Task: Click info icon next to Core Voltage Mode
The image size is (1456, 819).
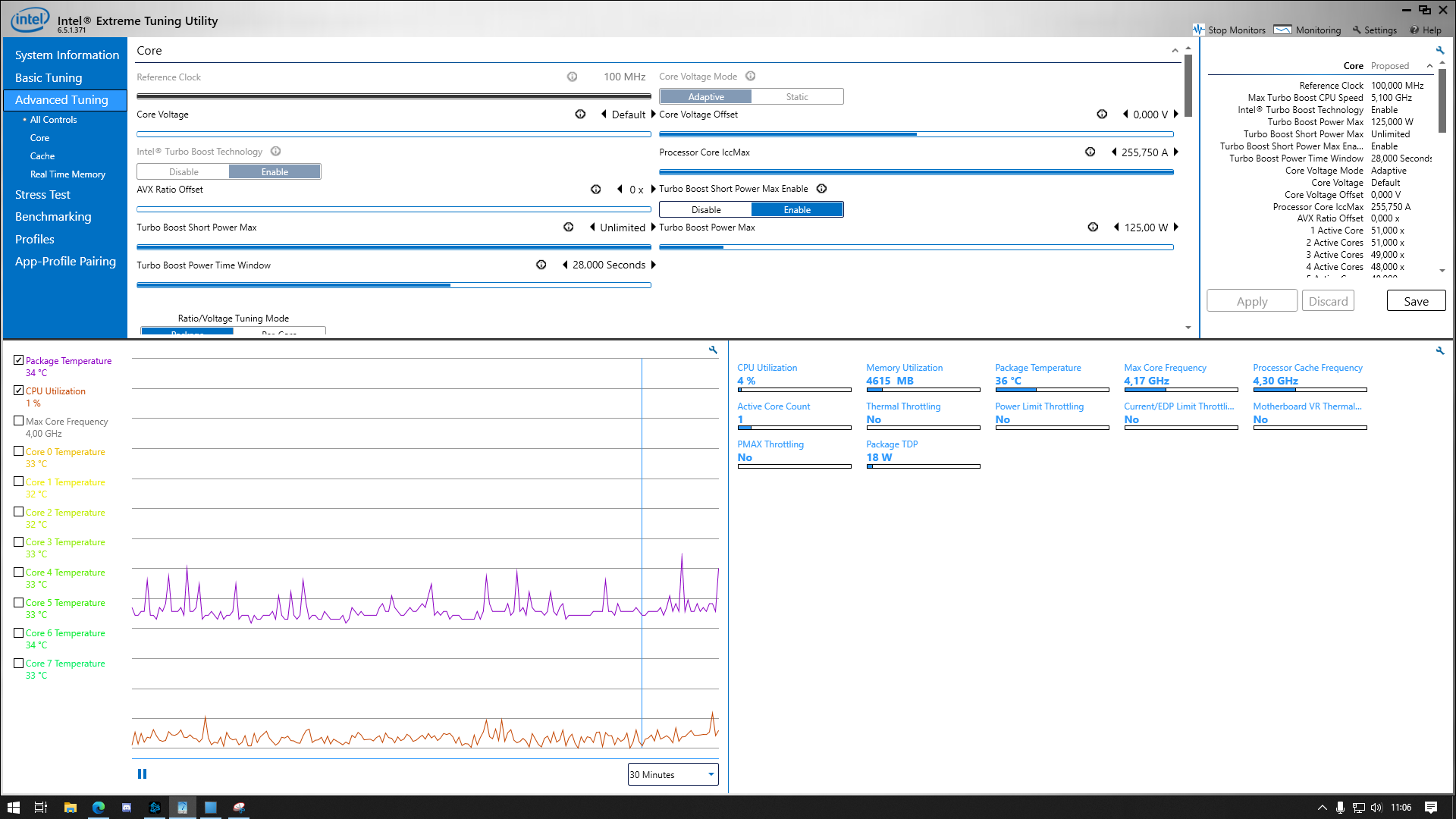Action: pyautogui.click(x=750, y=76)
